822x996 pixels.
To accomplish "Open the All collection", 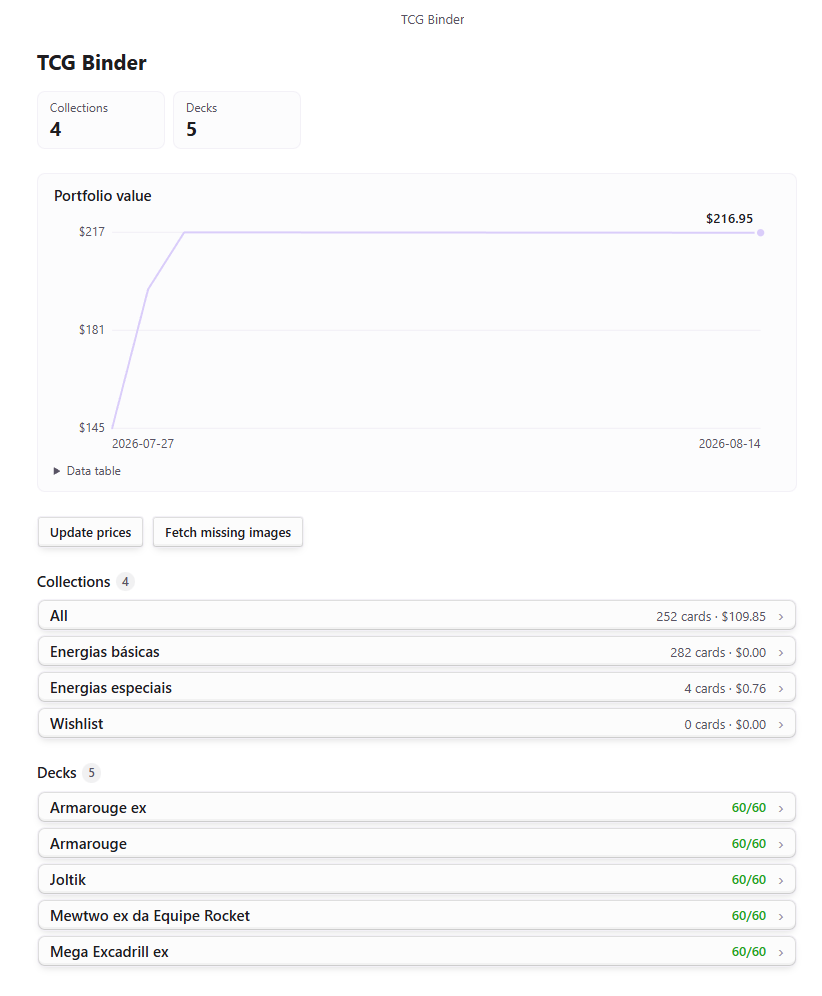I will click(x=417, y=616).
